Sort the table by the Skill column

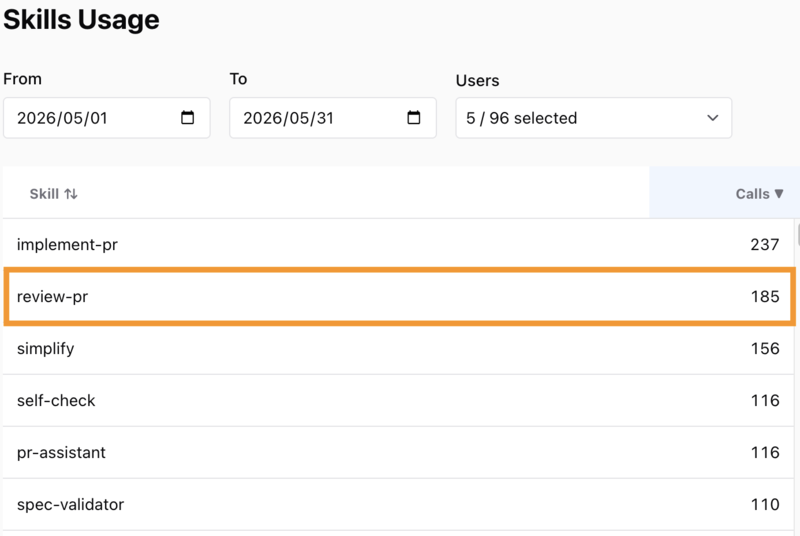click(54, 194)
